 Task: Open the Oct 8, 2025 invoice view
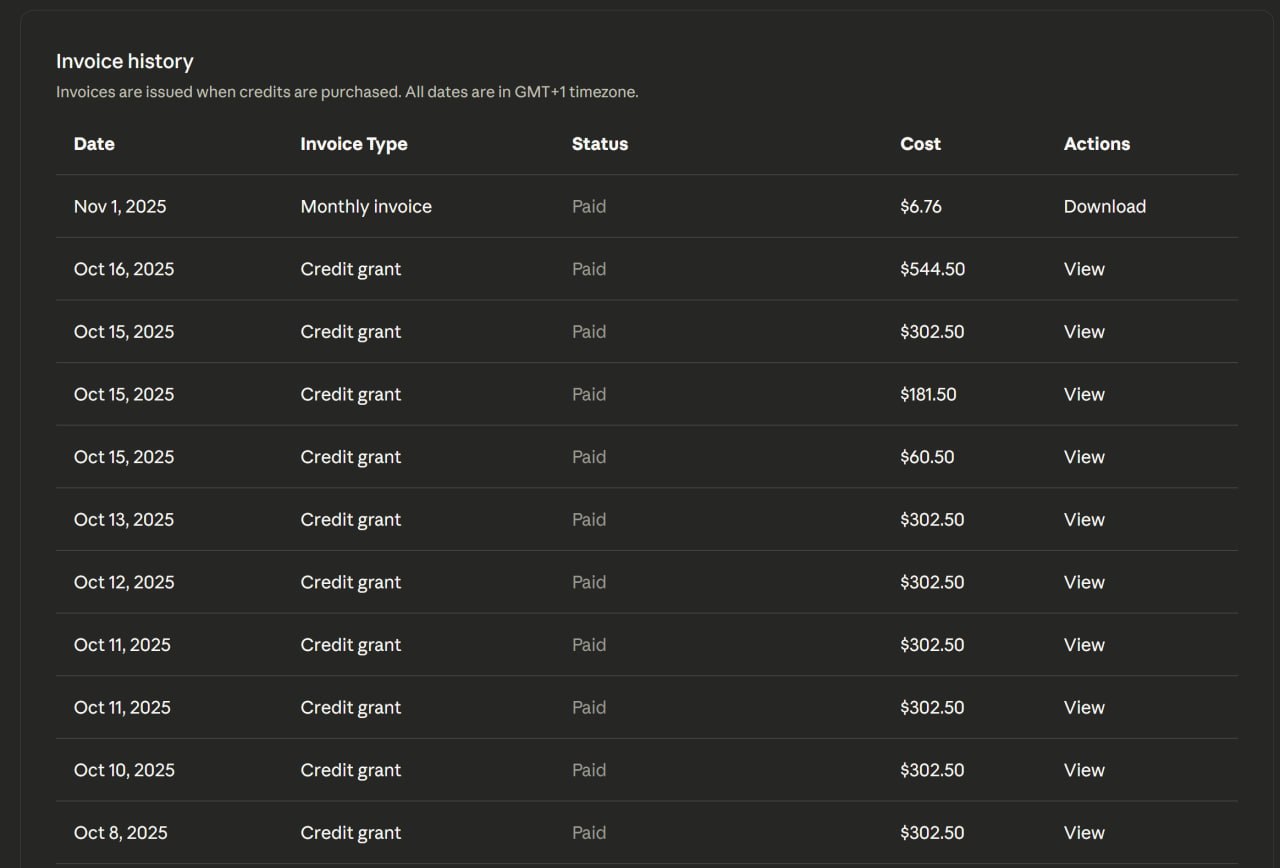tap(1084, 833)
